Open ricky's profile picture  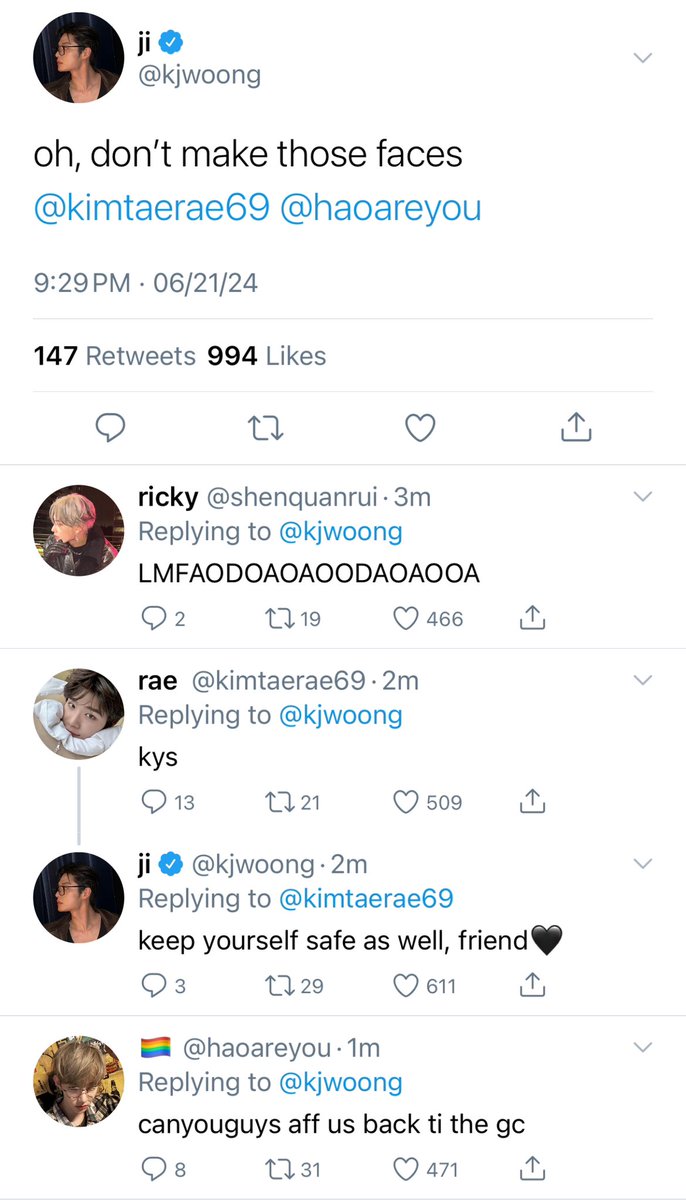[x=79, y=530]
